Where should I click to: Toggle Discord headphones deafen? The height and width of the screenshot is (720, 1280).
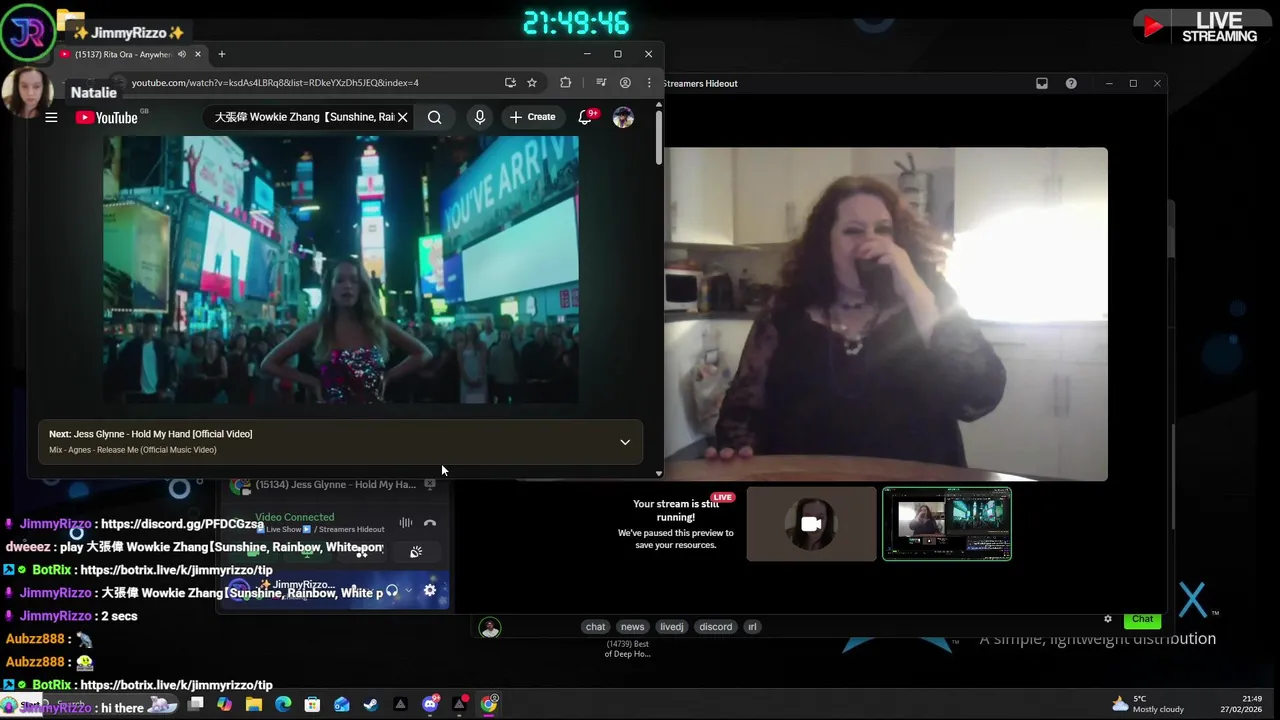click(x=392, y=590)
